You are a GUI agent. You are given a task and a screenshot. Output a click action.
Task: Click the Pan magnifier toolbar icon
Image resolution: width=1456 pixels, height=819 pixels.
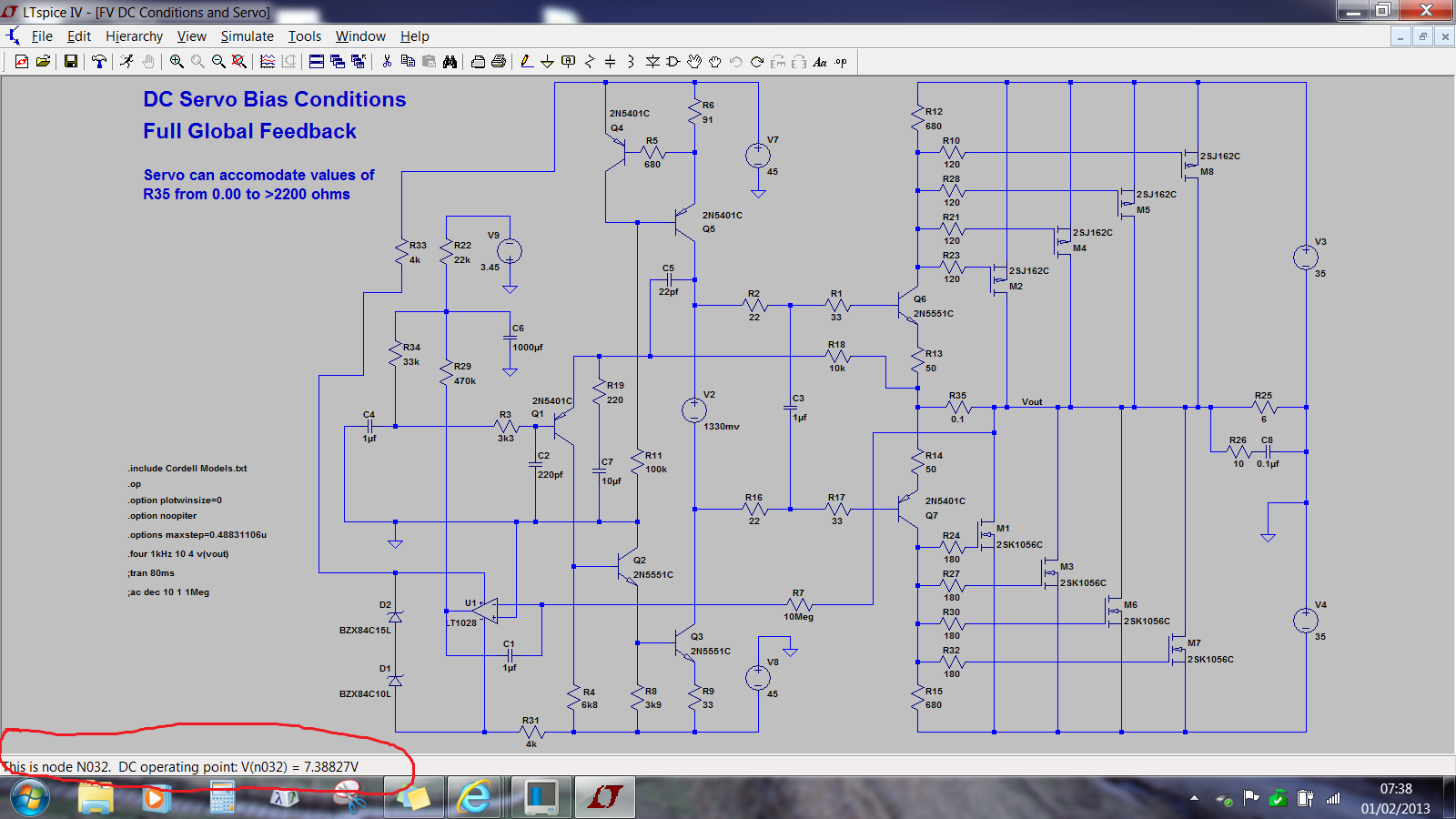click(197, 62)
